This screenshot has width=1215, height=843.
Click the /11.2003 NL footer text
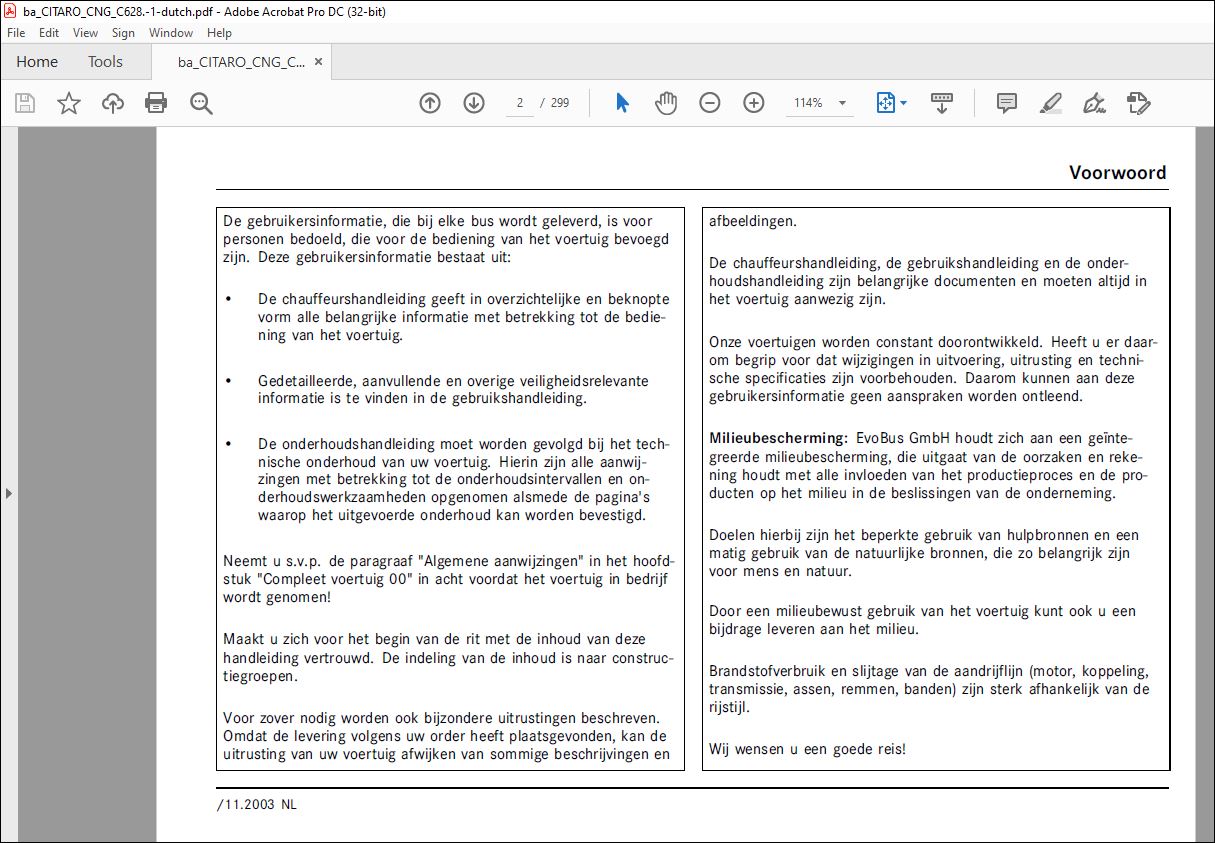click(x=257, y=804)
